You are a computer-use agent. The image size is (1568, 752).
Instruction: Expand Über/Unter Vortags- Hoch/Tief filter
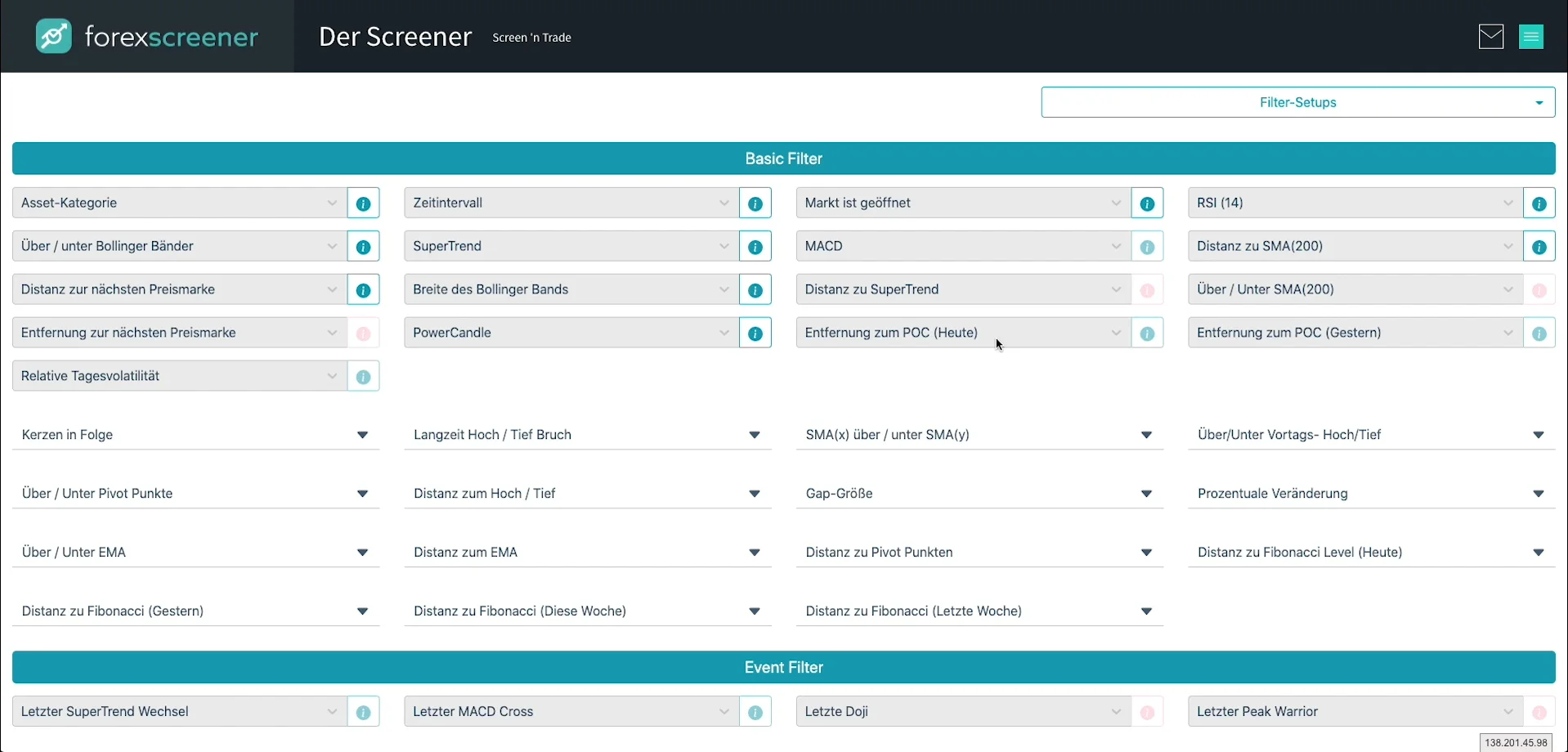(1372, 435)
